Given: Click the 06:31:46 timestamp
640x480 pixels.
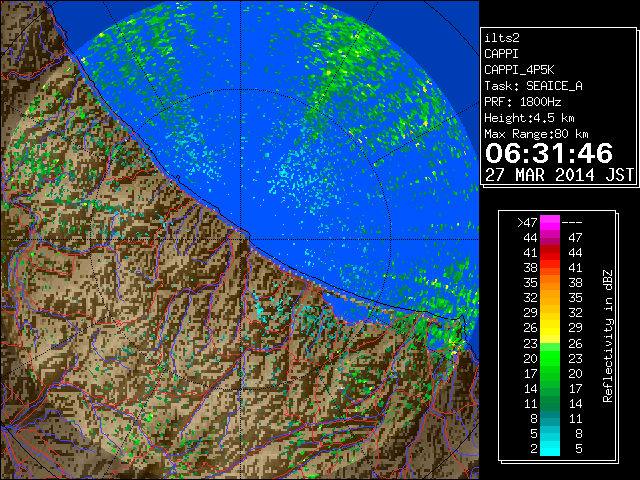Looking at the screenshot, I should (549, 153).
